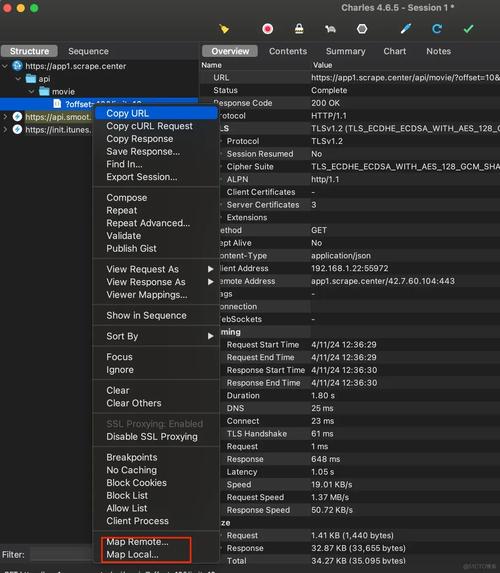Click the broom clear session icon
Screen dimensions: 500x573
click(224, 29)
